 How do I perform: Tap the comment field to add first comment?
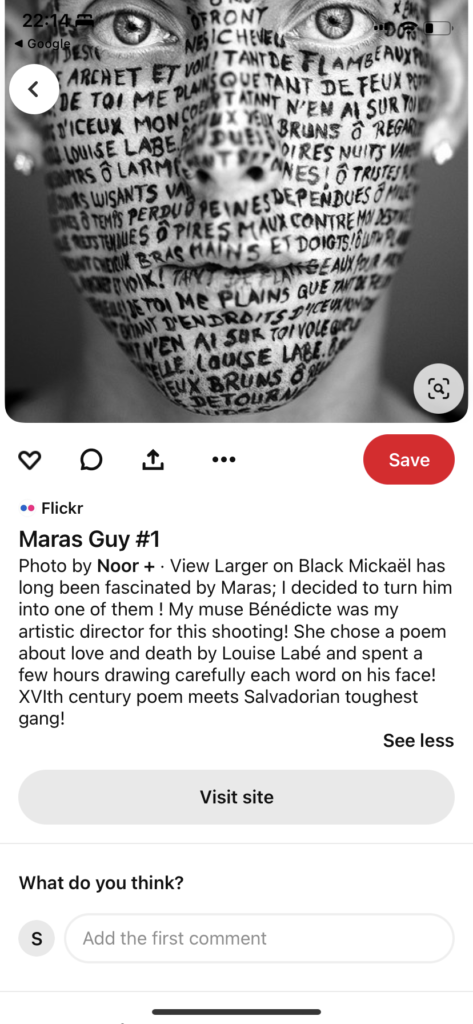(259, 938)
